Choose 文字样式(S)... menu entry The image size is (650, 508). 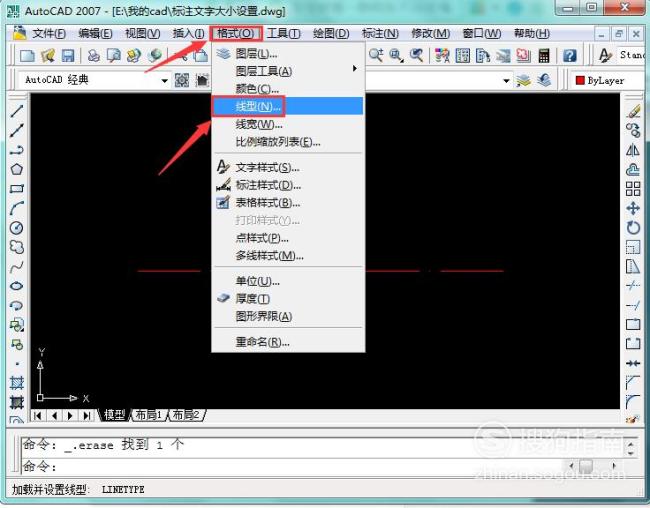coord(288,168)
